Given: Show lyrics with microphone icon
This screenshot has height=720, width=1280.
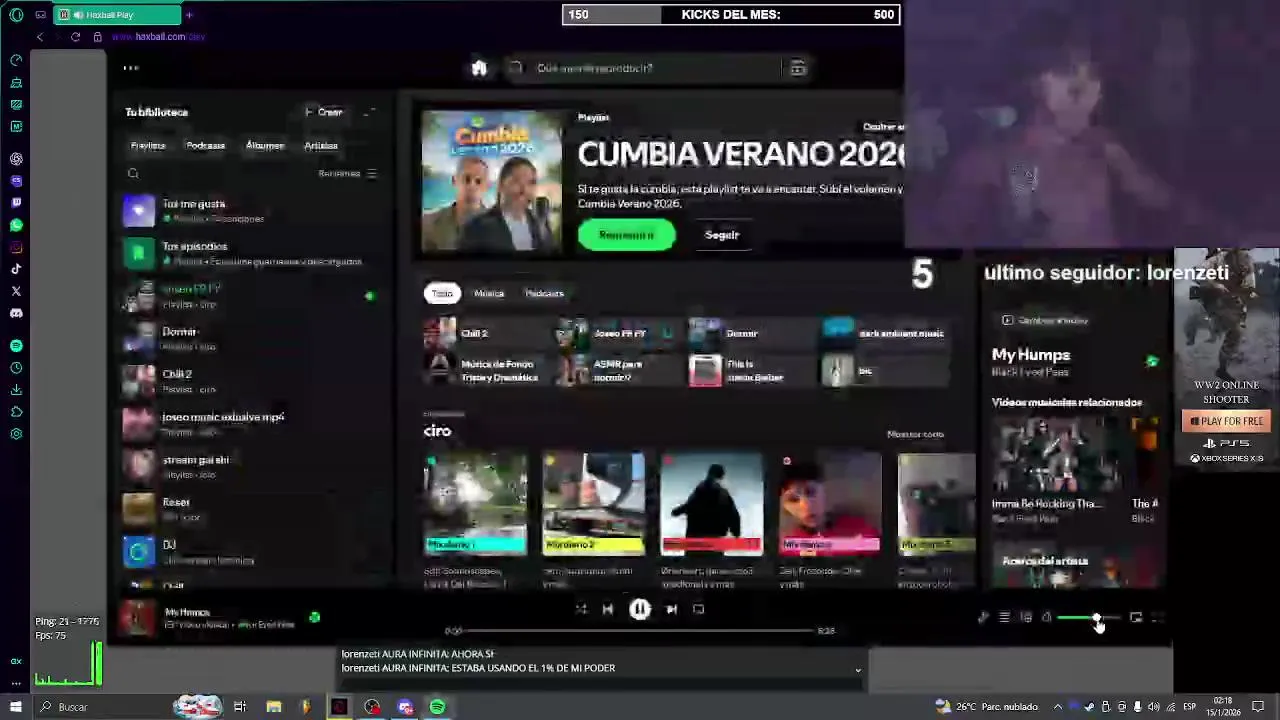Looking at the screenshot, I should point(983,619).
